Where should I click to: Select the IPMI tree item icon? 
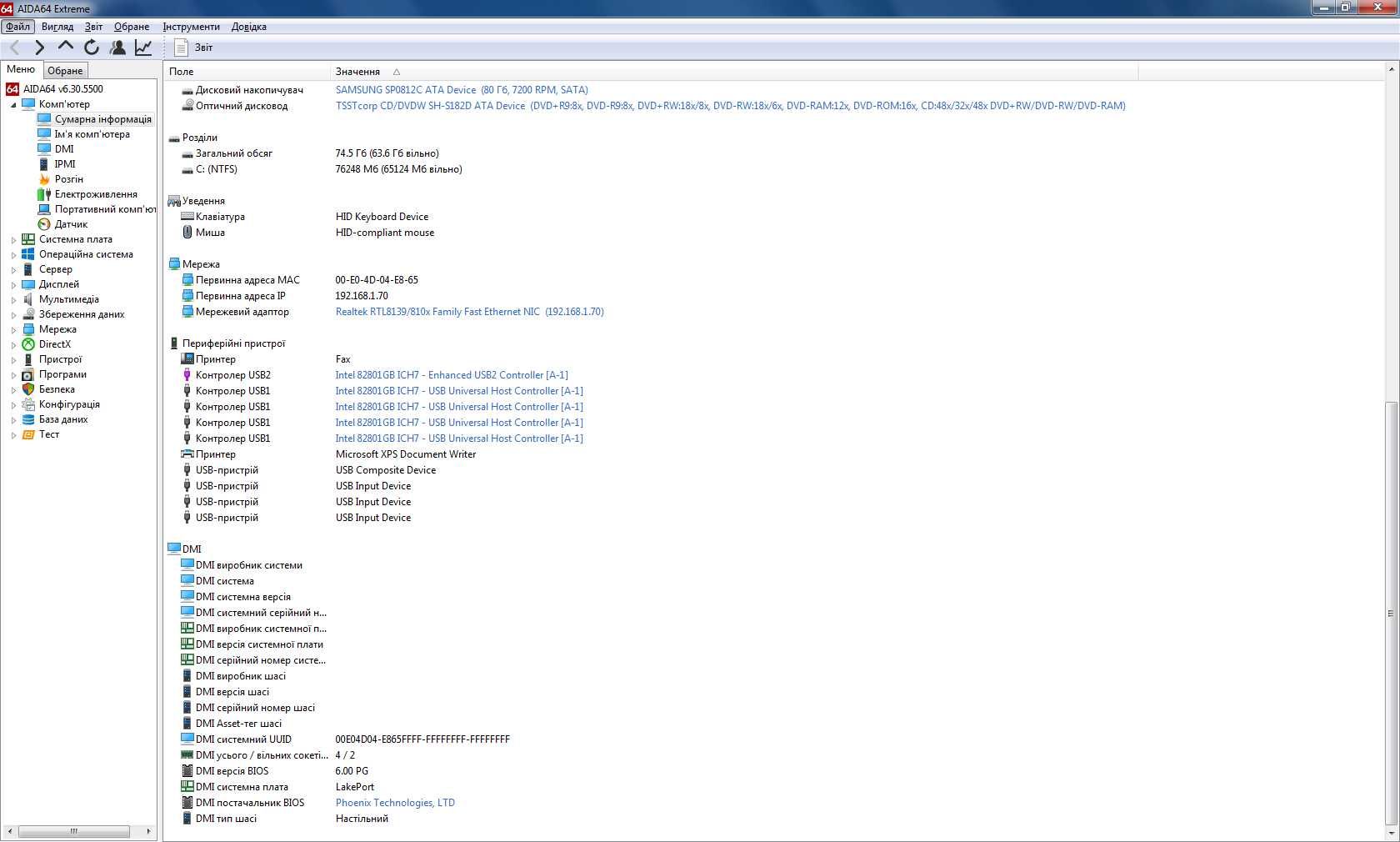pyautogui.click(x=44, y=164)
